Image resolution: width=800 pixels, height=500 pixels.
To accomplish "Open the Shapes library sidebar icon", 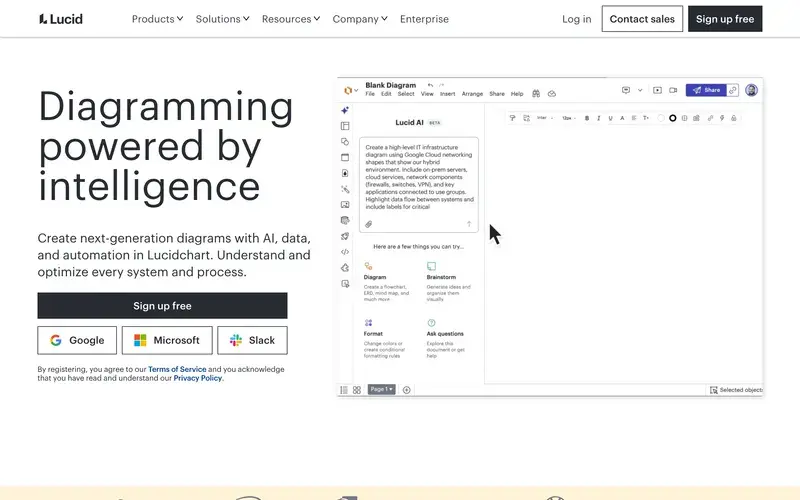I will point(345,141).
